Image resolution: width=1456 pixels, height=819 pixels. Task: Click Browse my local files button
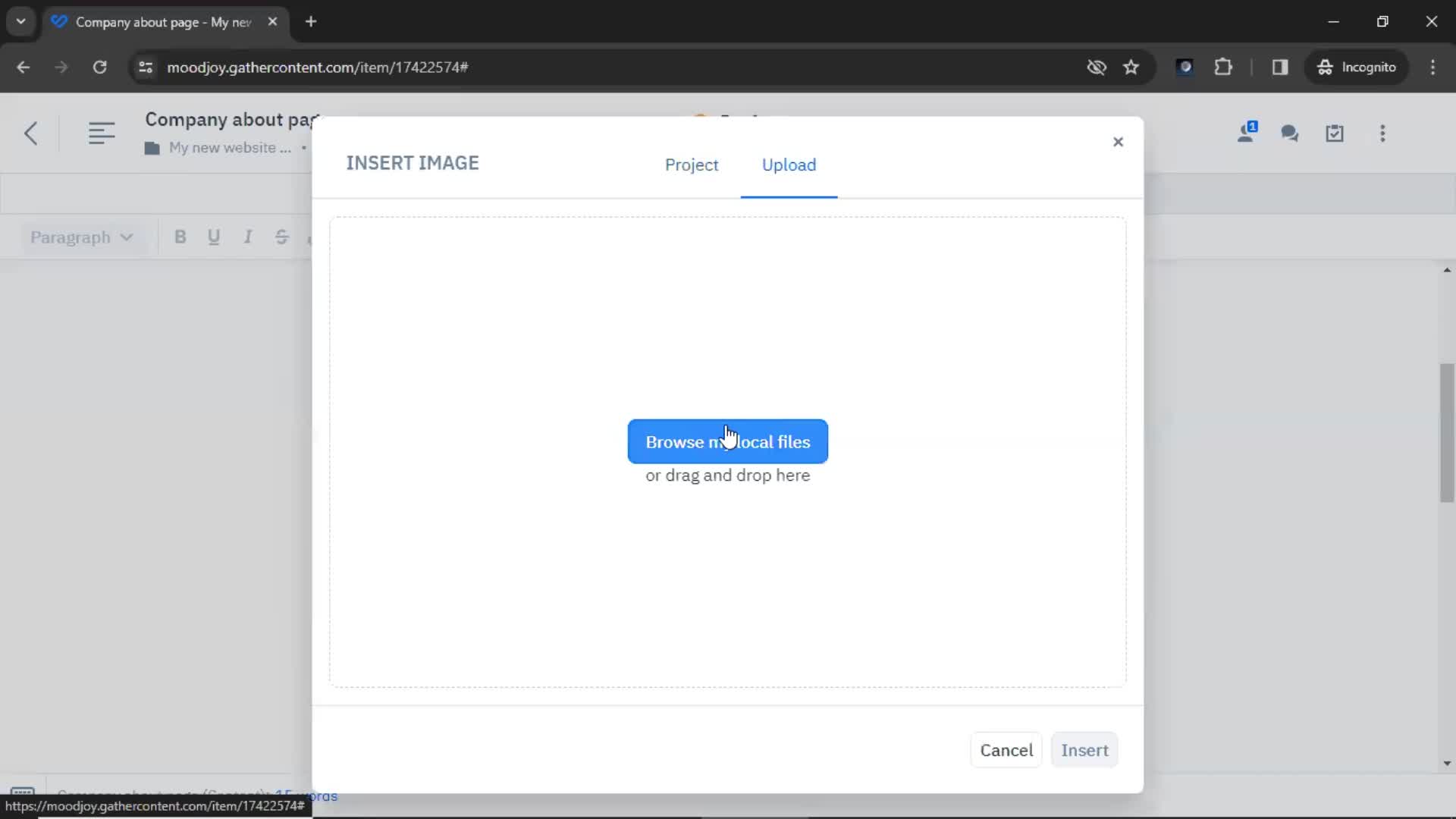coord(728,441)
